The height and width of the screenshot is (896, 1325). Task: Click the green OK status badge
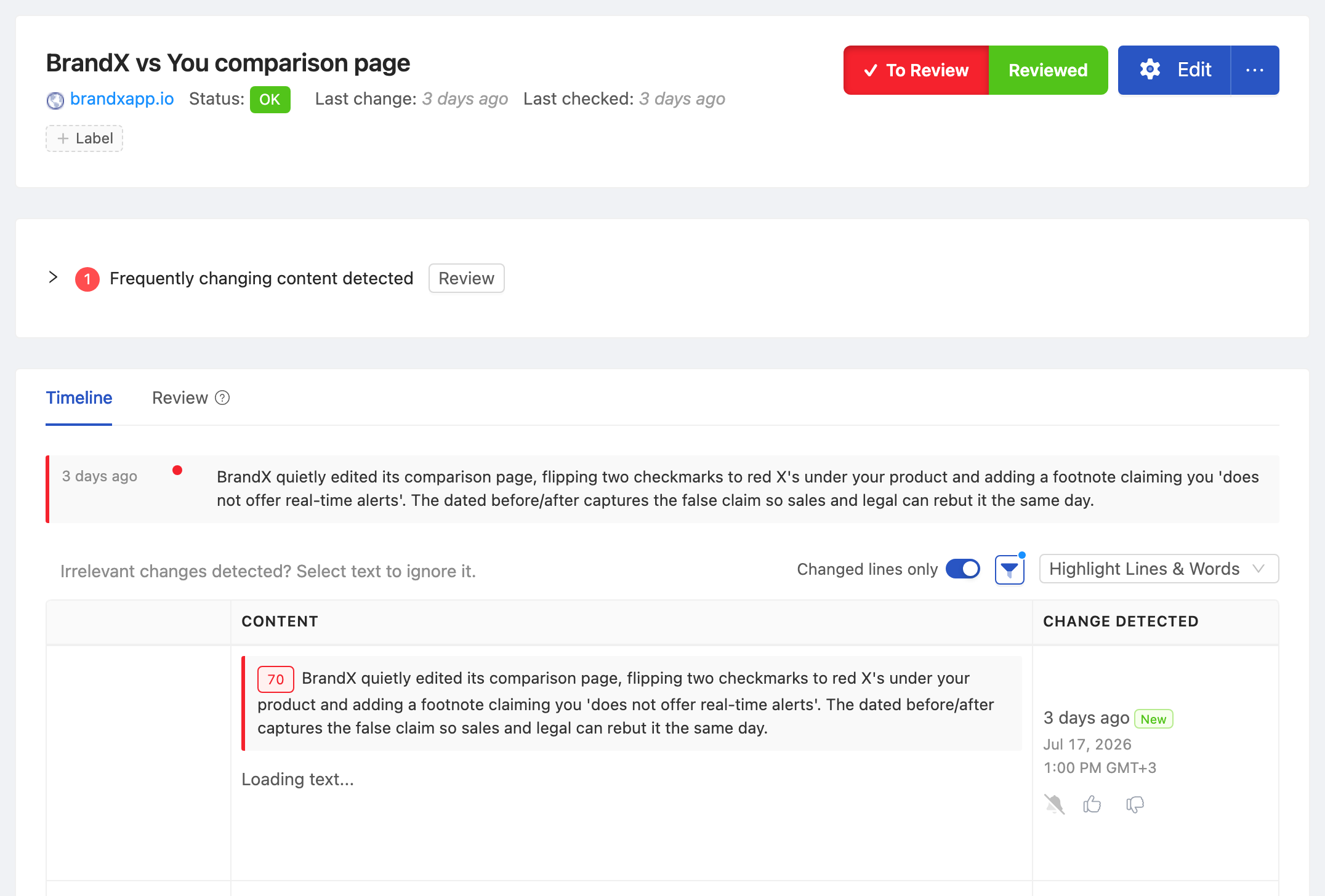270,100
